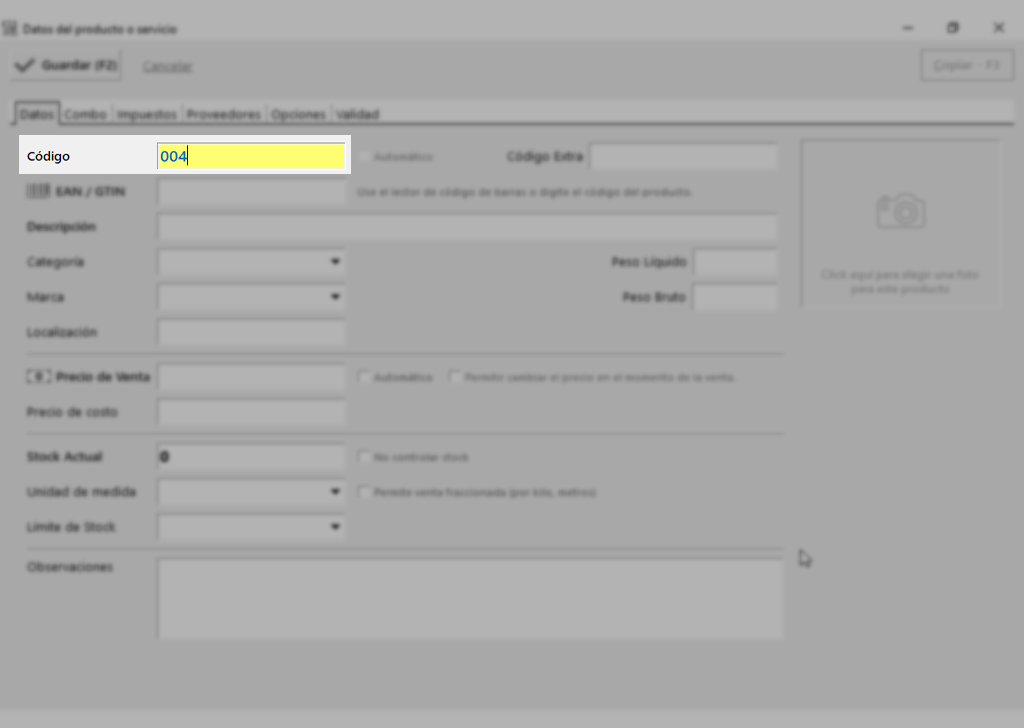Check the No controlar stock checkbox
This screenshot has height=728, width=1024.
coord(364,457)
